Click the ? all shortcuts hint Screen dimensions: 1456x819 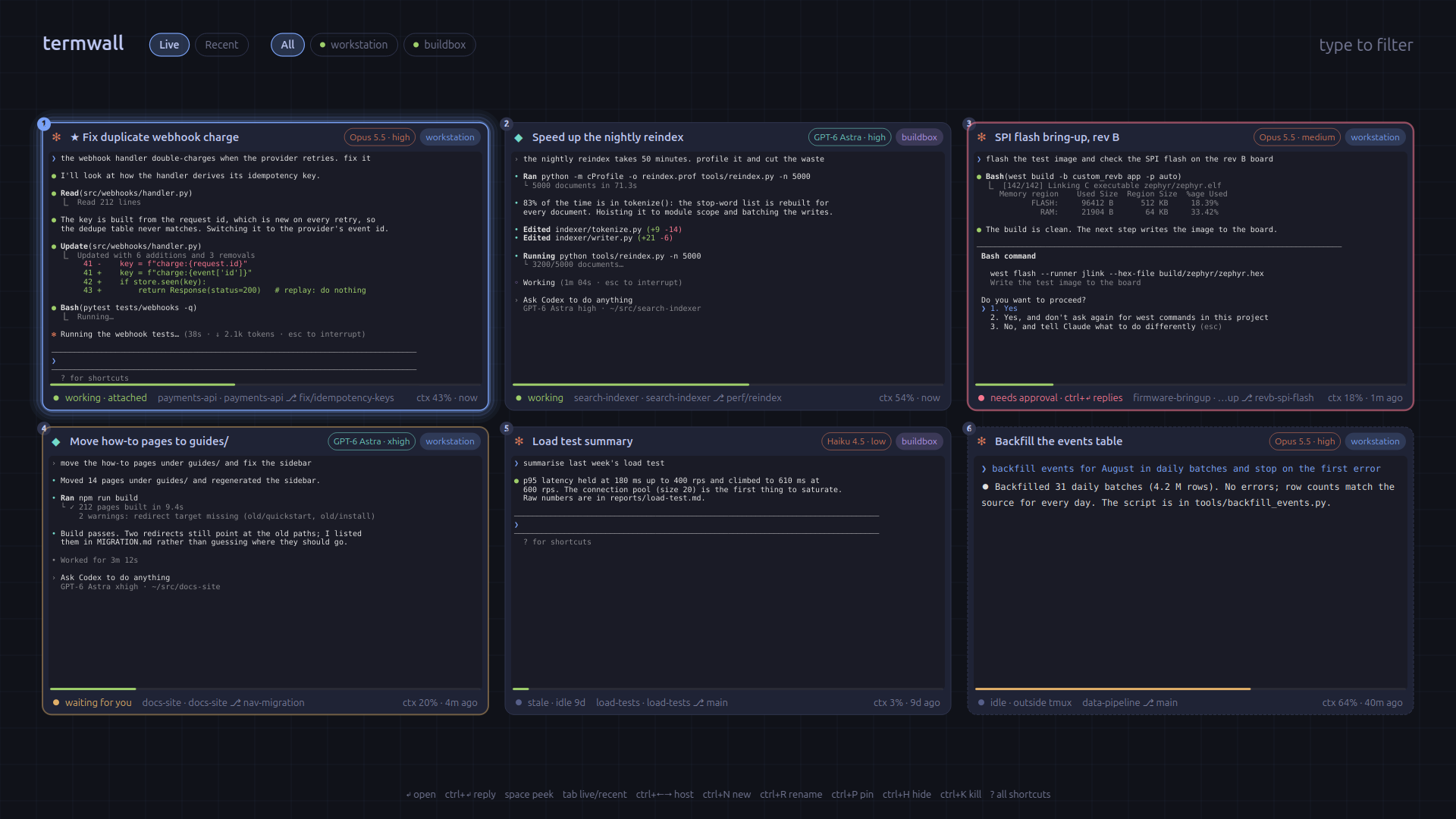(x=1020, y=795)
